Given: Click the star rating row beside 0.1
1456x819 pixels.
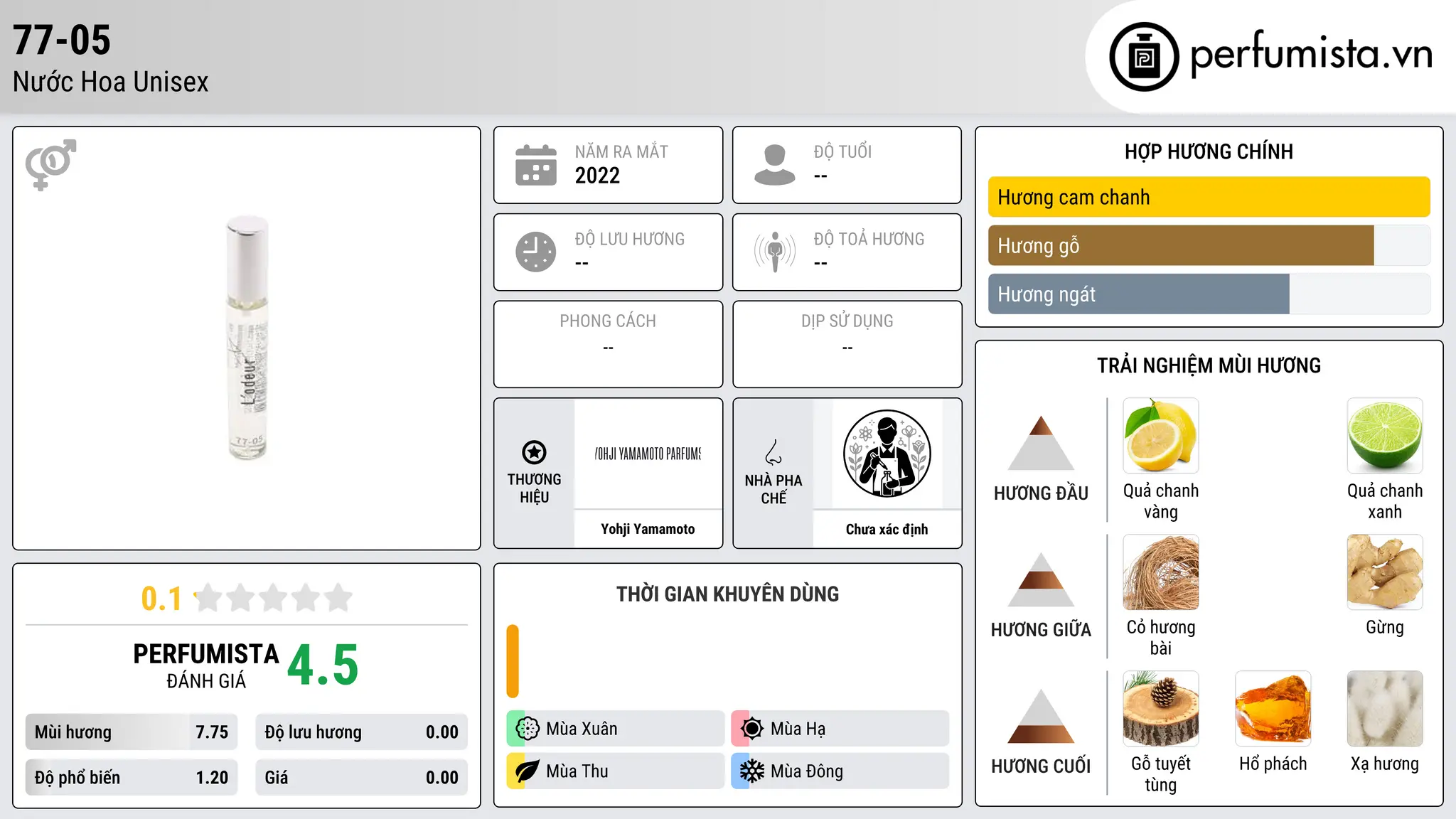Looking at the screenshot, I should click(273, 598).
